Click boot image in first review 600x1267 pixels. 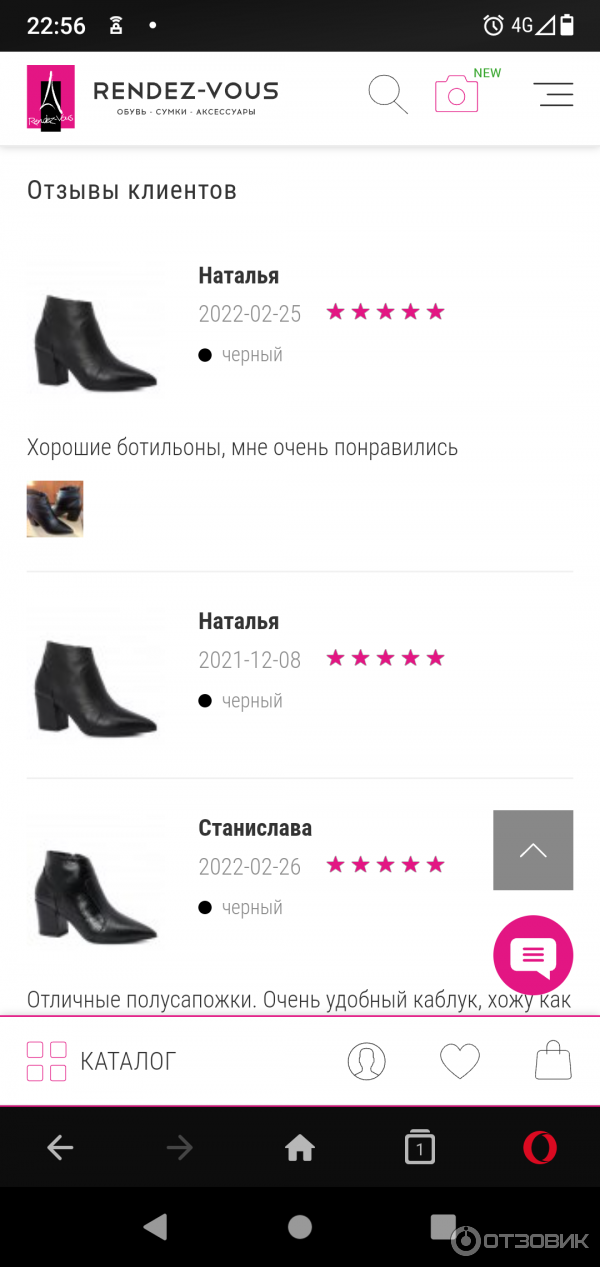pos(95,329)
